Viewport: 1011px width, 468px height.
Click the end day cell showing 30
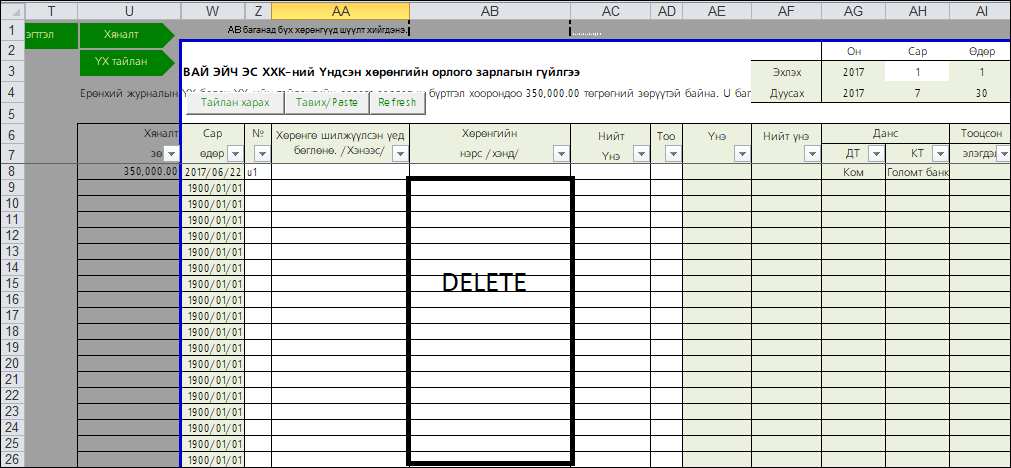tap(980, 93)
